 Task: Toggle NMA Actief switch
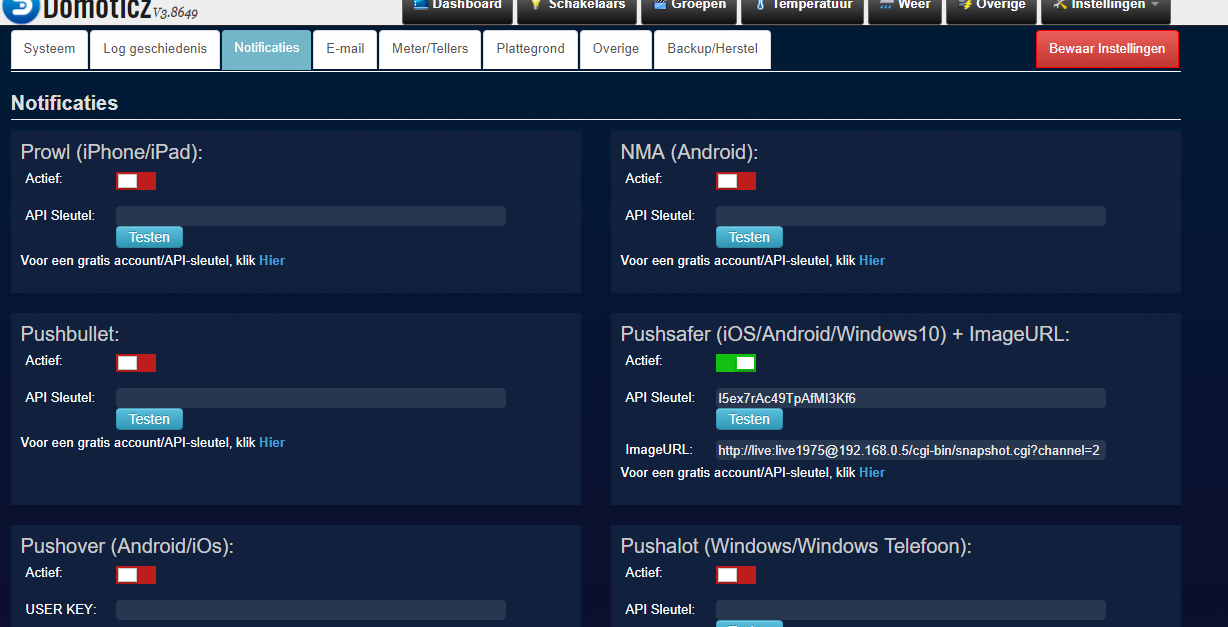(736, 181)
